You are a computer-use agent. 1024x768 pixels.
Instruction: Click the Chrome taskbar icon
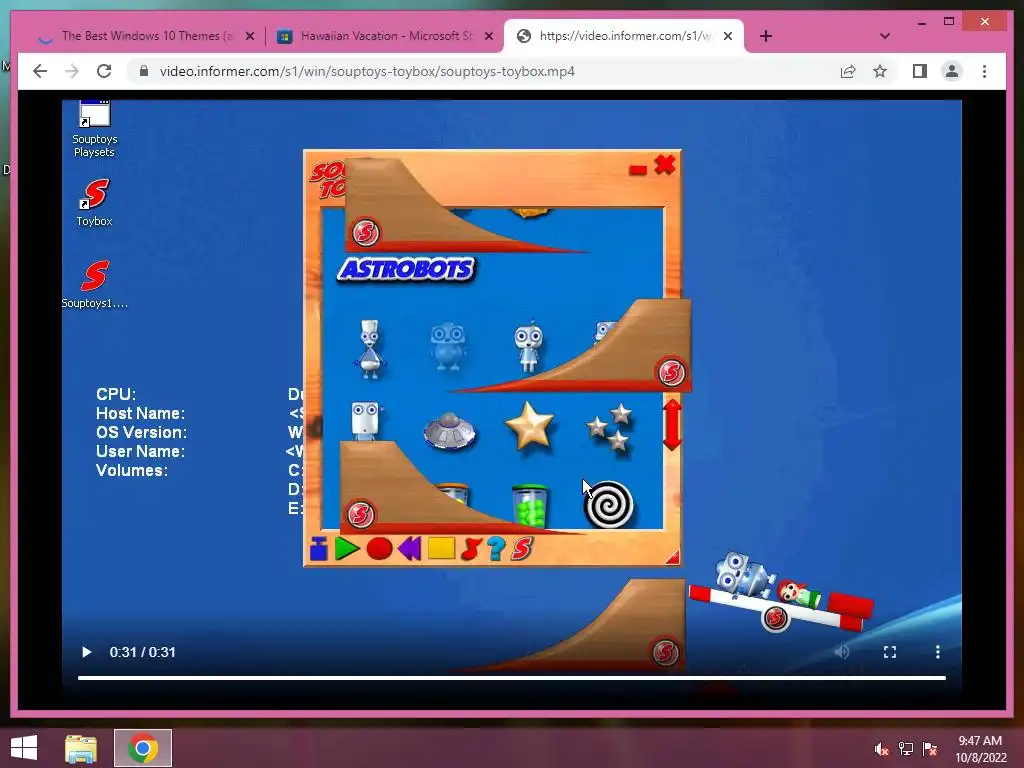(143, 748)
